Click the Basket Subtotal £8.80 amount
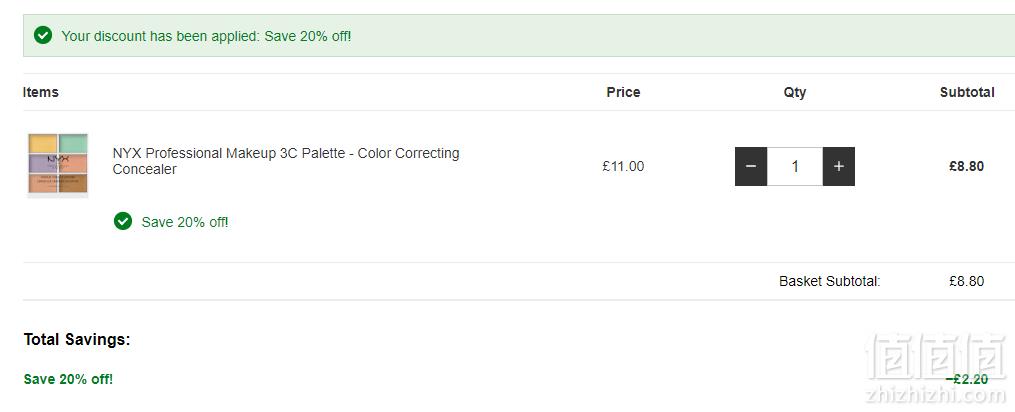Image resolution: width=1015 pixels, height=412 pixels. (966, 281)
